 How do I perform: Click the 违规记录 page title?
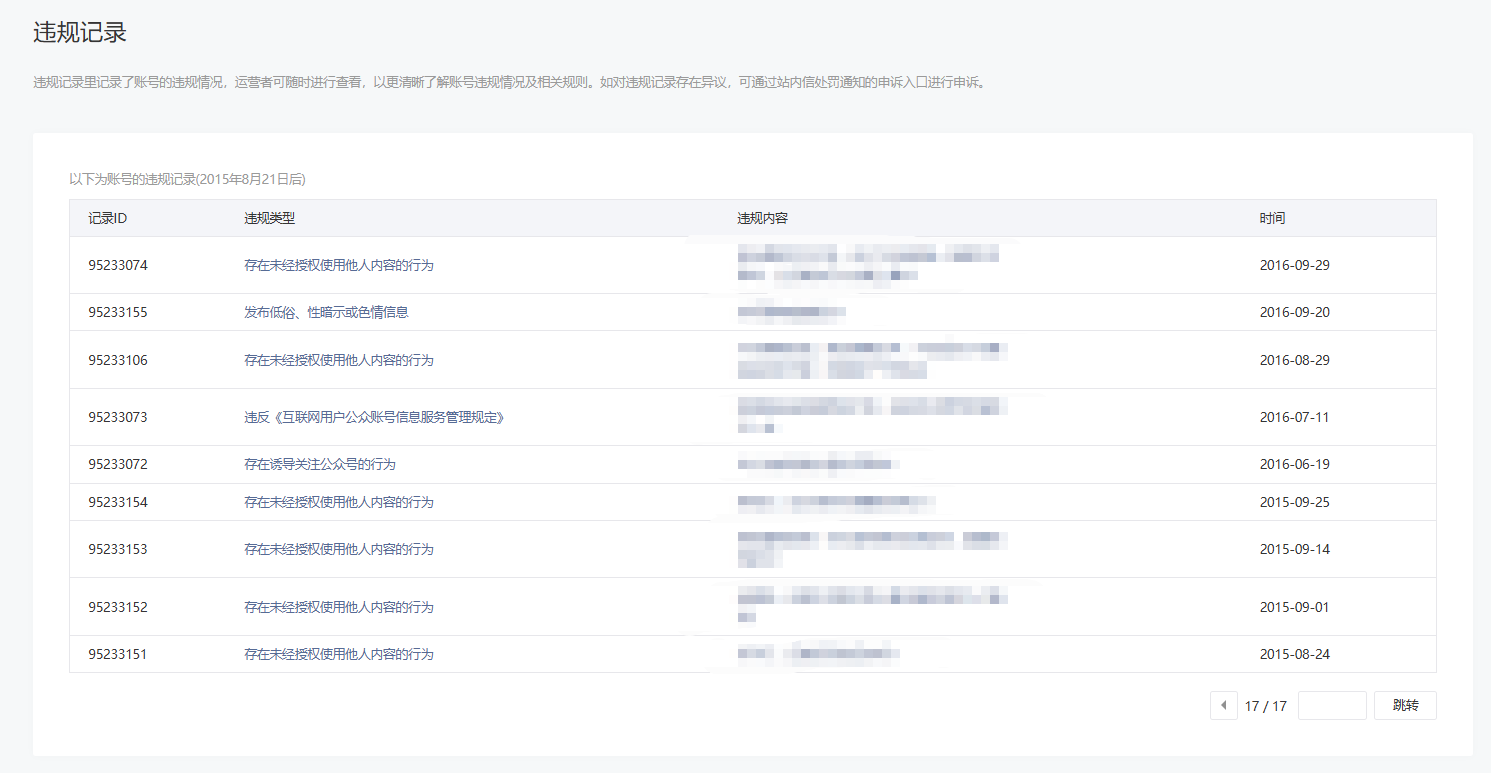pos(80,32)
